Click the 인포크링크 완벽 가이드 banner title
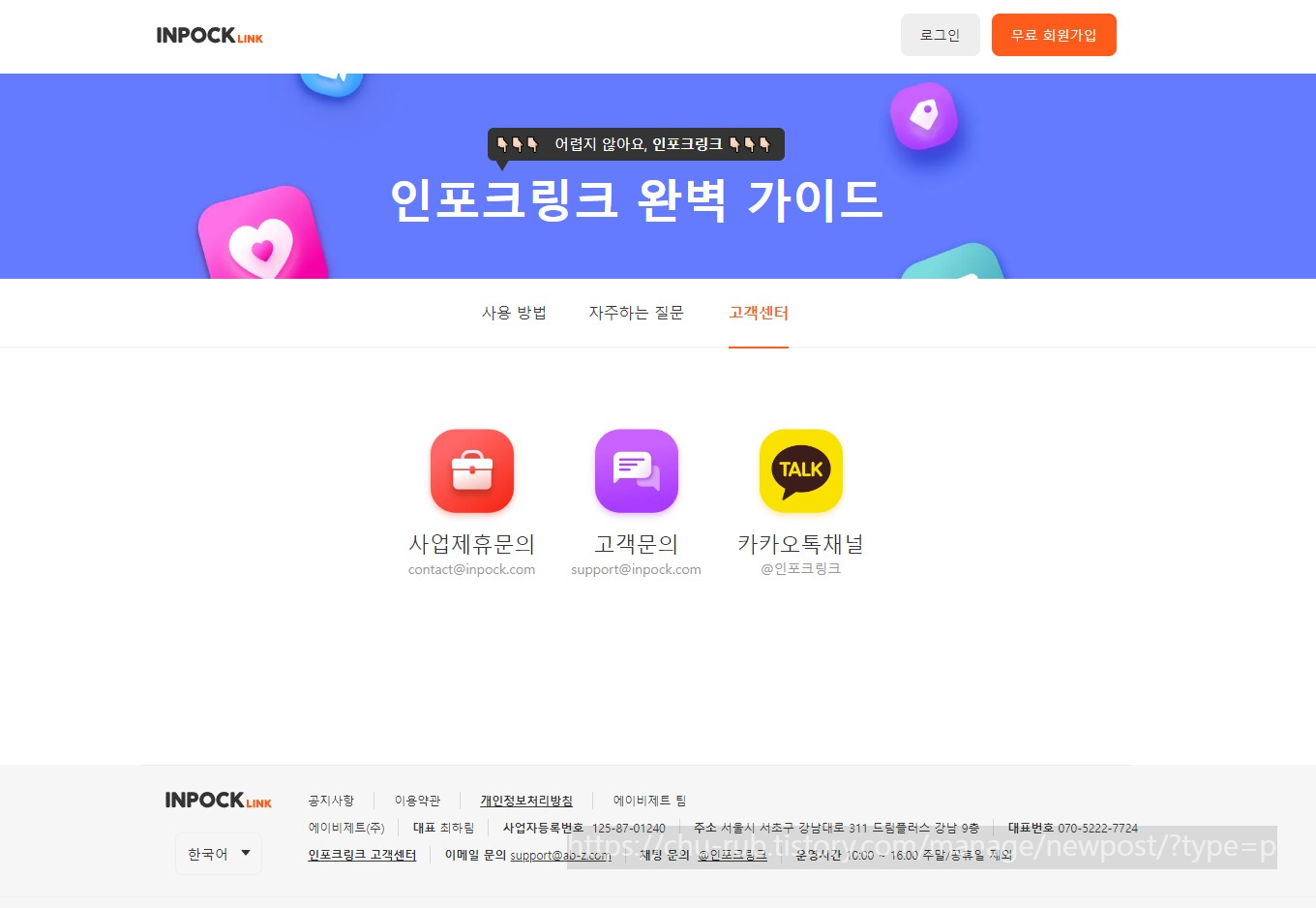Viewport: 1316px width, 908px height. (x=637, y=200)
